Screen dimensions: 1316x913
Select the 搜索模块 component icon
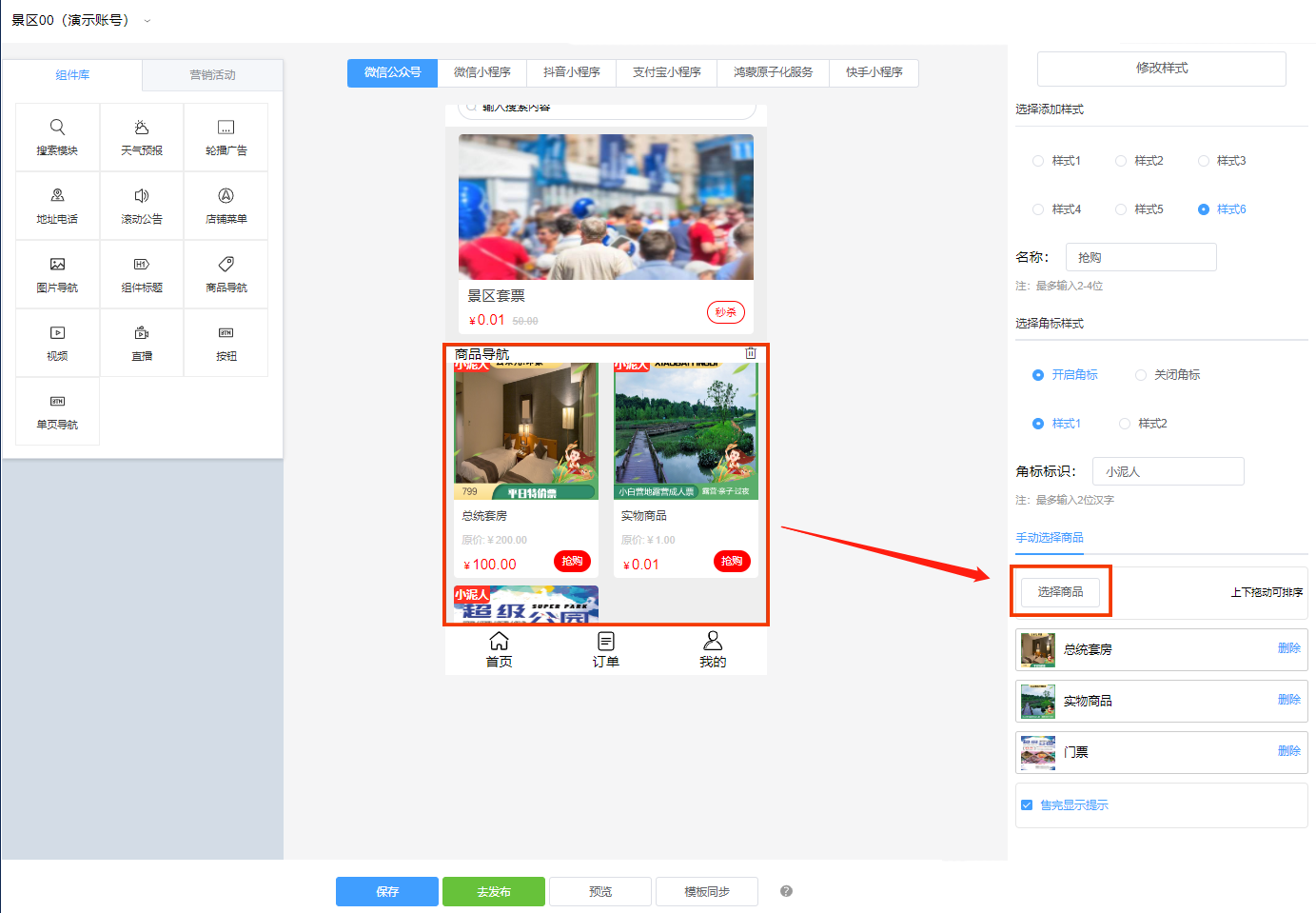[57, 136]
